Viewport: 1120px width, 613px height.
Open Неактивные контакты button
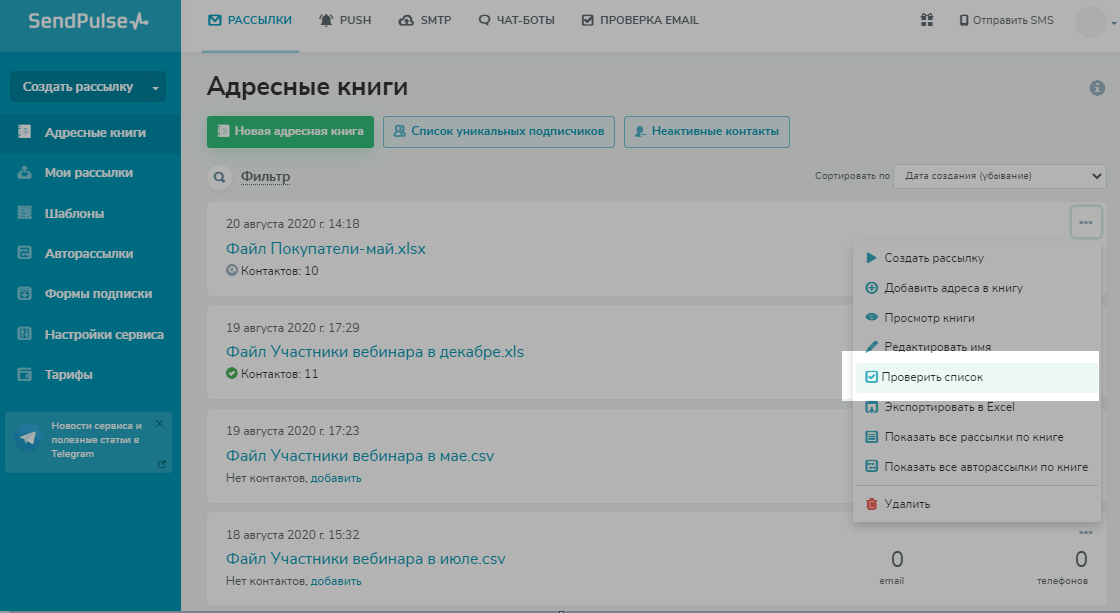click(706, 131)
